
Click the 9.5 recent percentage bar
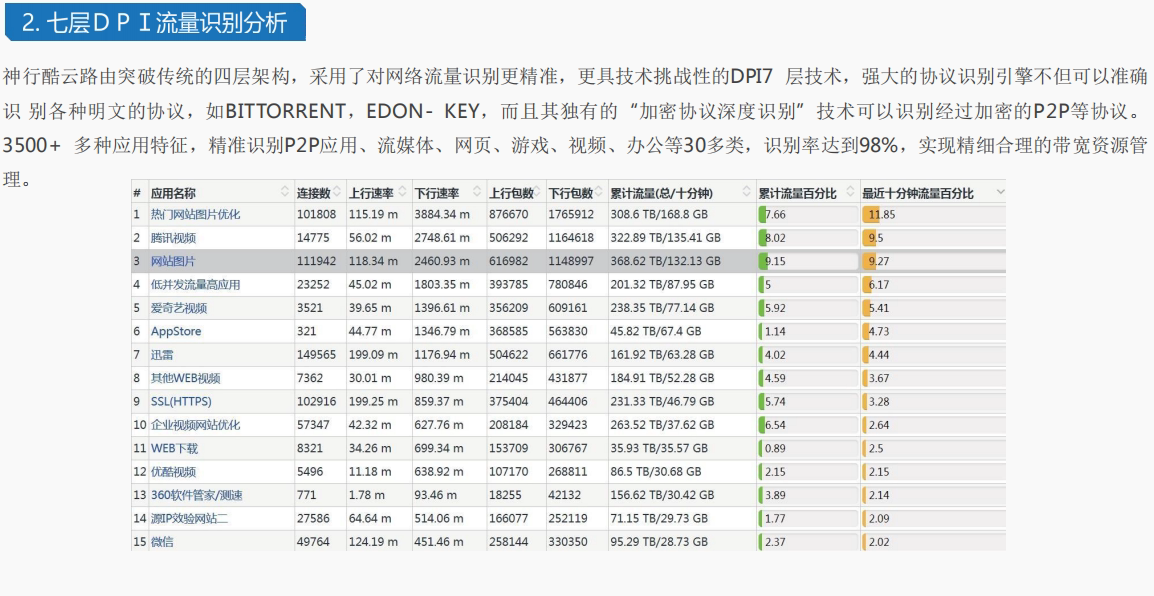coord(933,238)
